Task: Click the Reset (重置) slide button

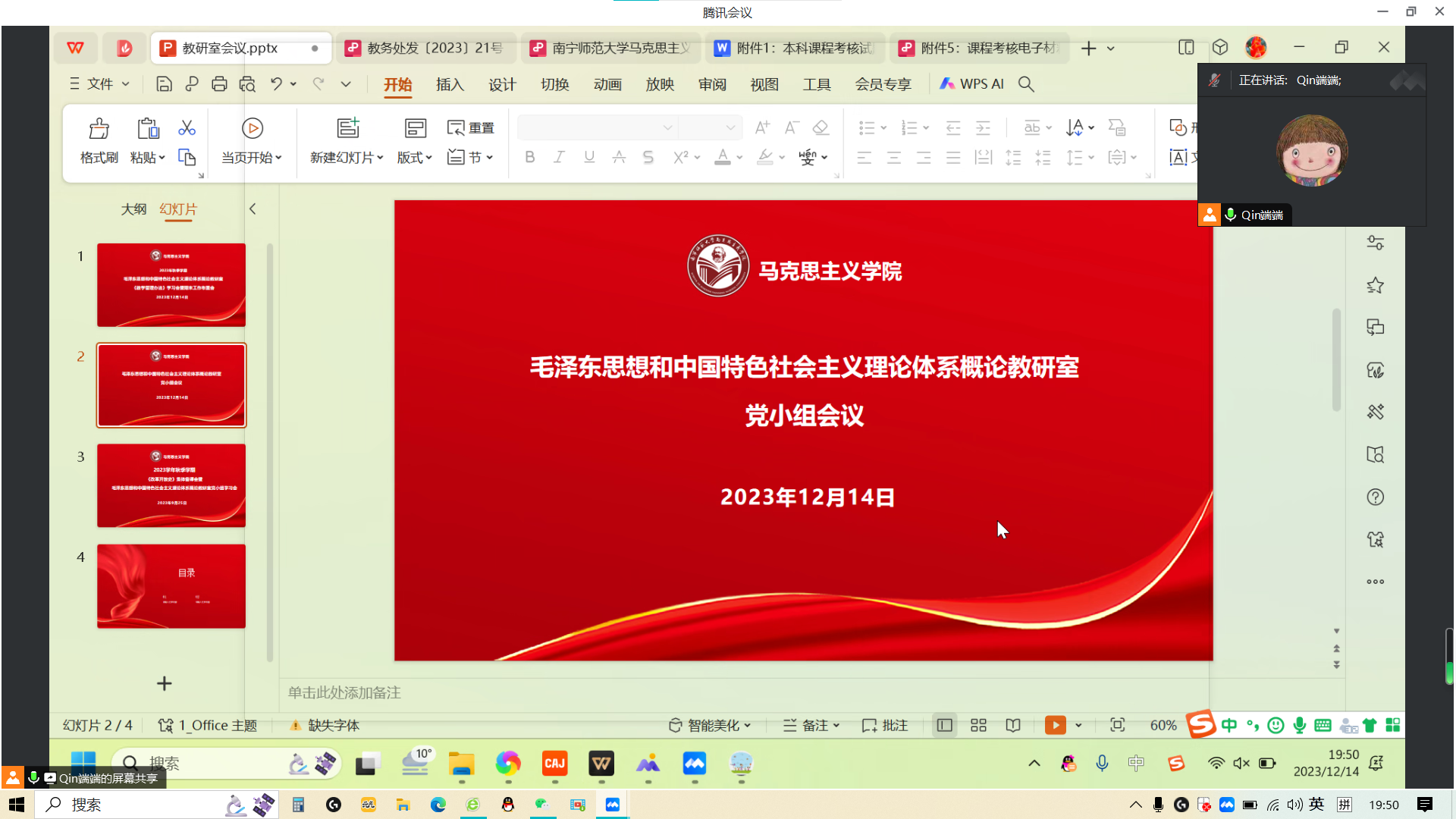Action: click(x=471, y=128)
